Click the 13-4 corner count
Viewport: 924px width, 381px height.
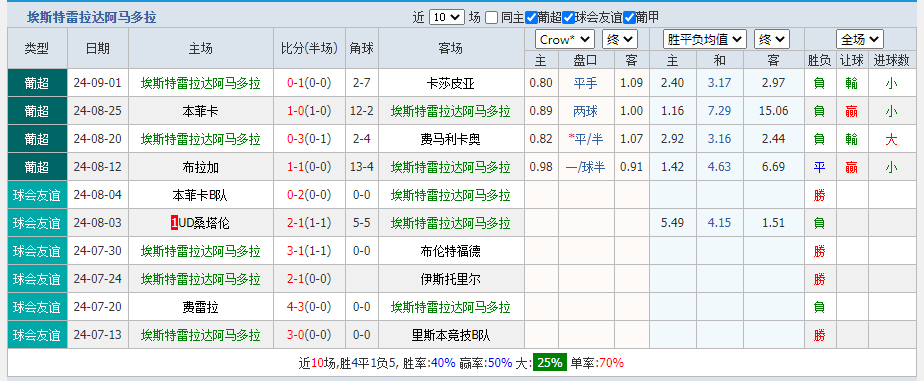(361, 167)
